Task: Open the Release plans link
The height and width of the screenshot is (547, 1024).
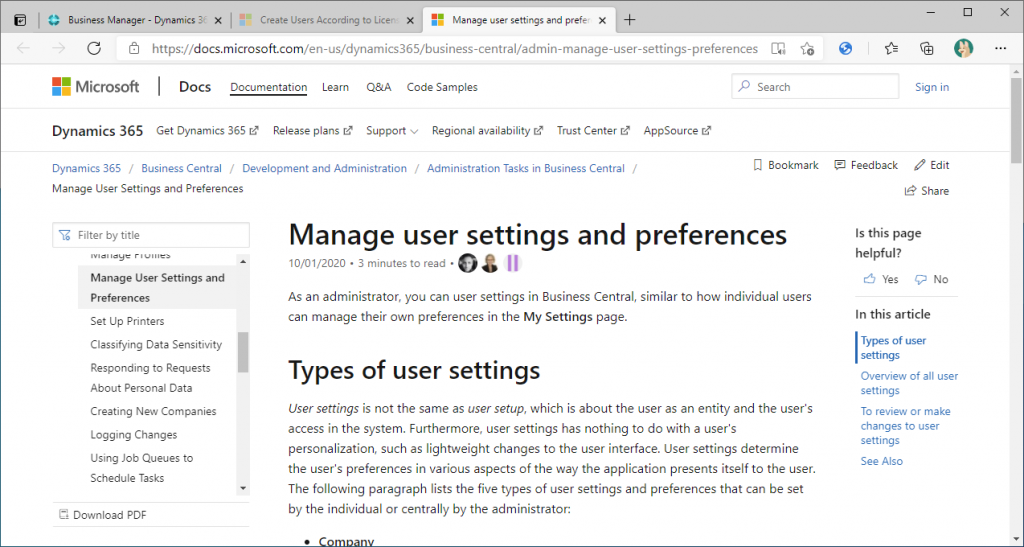Action: [x=312, y=131]
